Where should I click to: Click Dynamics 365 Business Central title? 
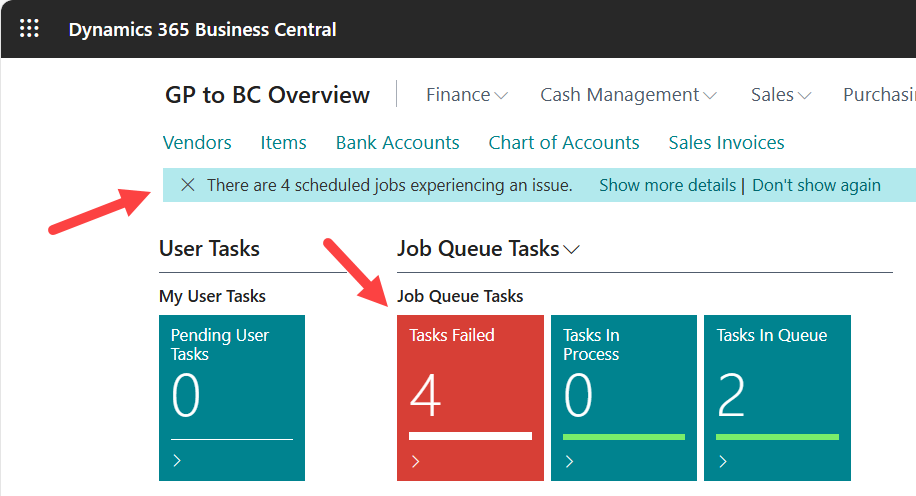(x=202, y=29)
